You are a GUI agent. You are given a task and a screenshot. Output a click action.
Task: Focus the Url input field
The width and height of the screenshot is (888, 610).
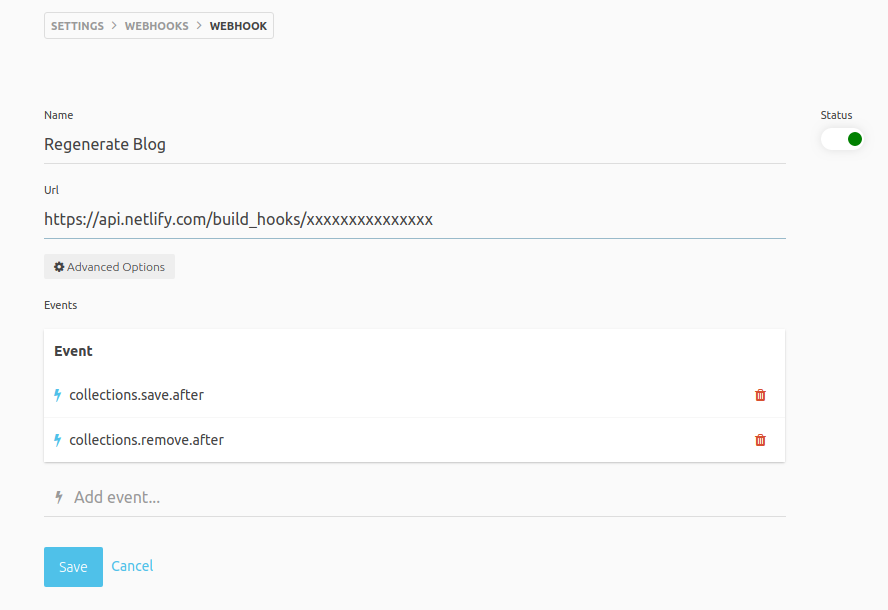pyautogui.click(x=415, y=220)
